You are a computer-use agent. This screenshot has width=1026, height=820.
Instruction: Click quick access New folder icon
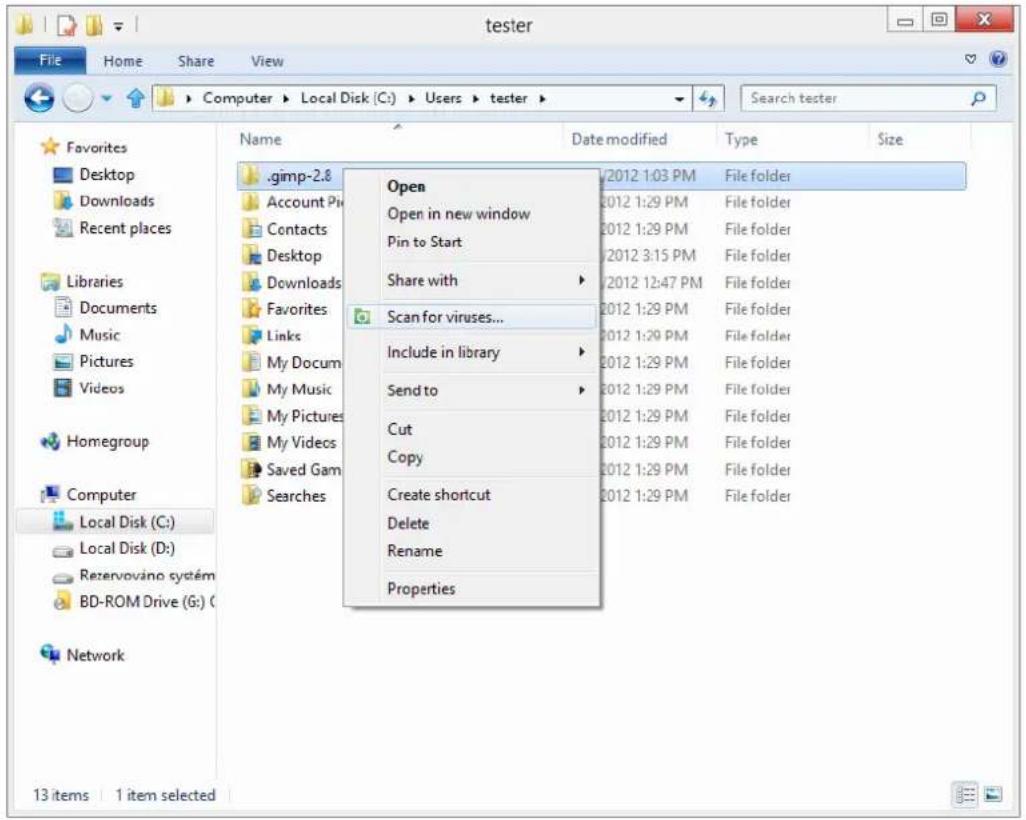tap(95, 26)
